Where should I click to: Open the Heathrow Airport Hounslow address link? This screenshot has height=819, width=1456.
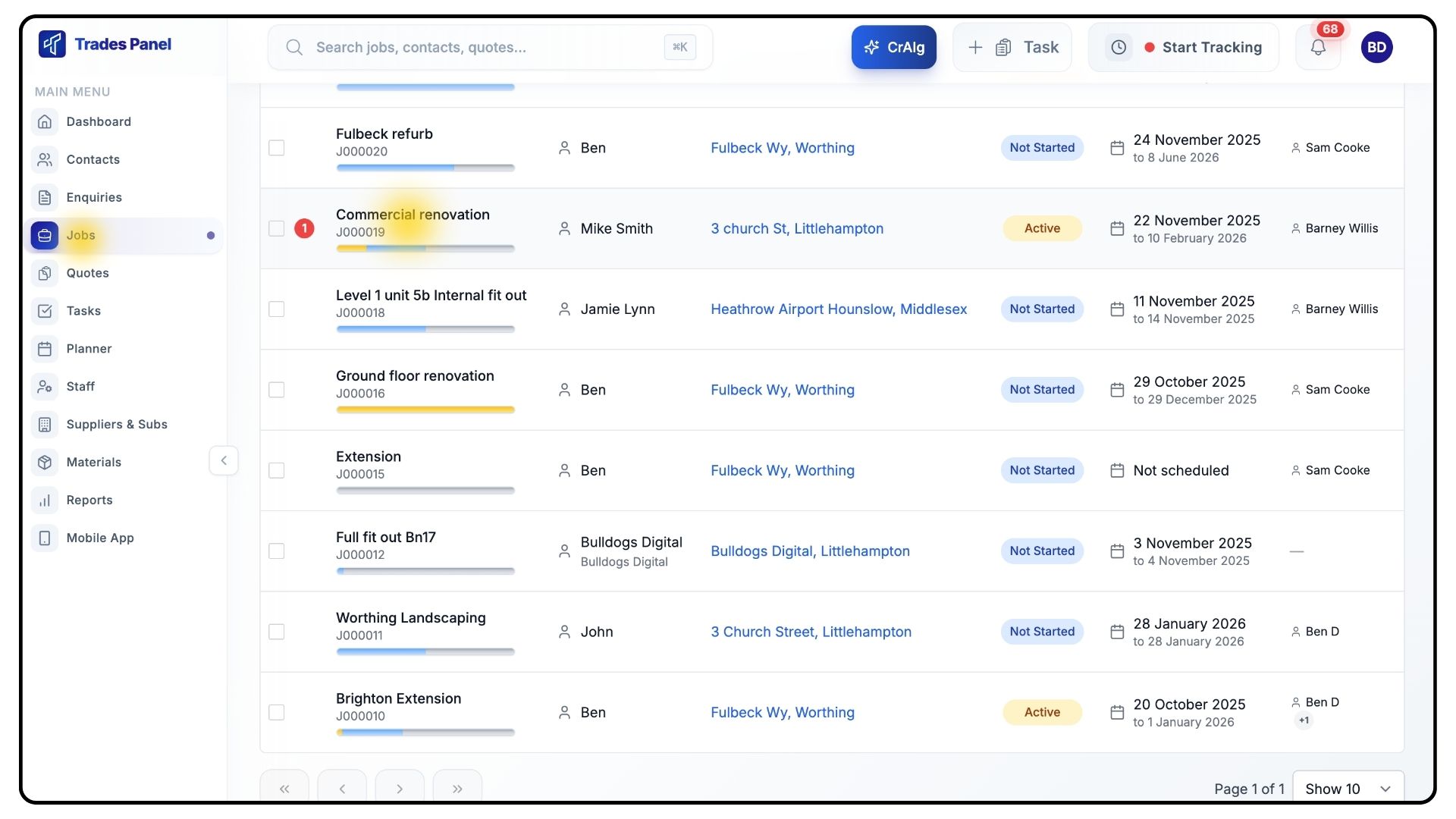point(838,309)
